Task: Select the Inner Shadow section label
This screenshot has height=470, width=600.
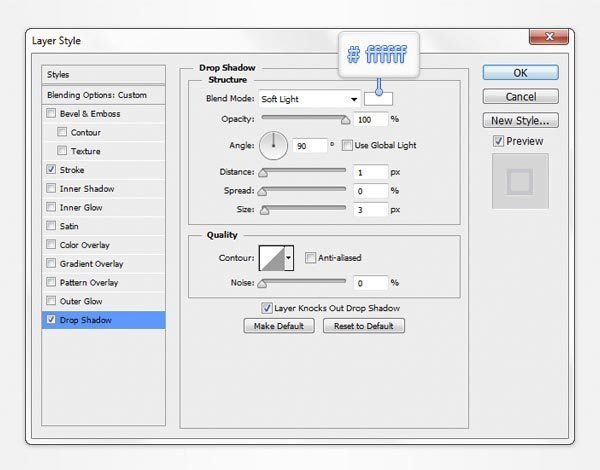Action: (87, 189)
